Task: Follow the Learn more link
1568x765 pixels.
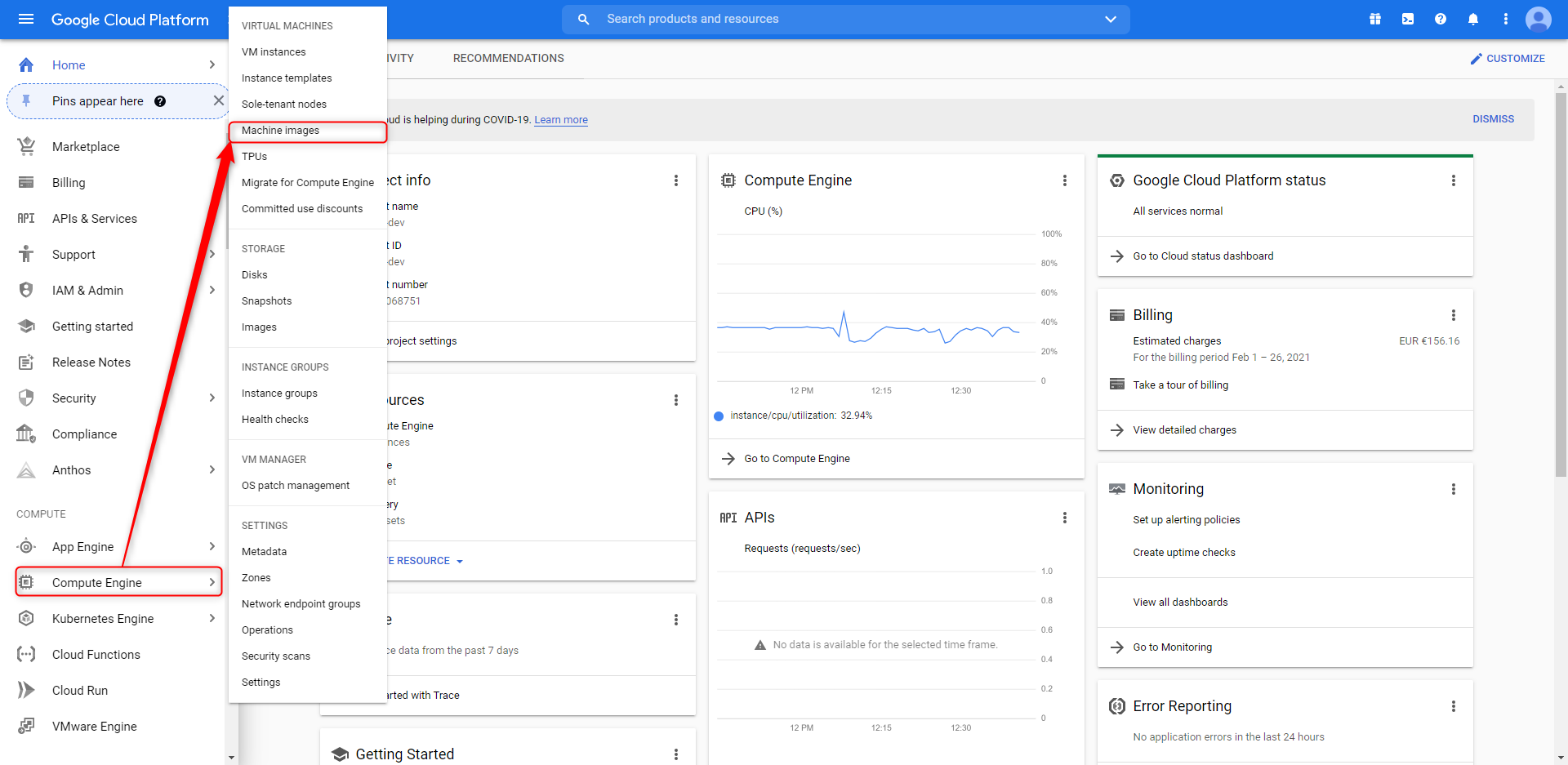Action: click(561, 120)
